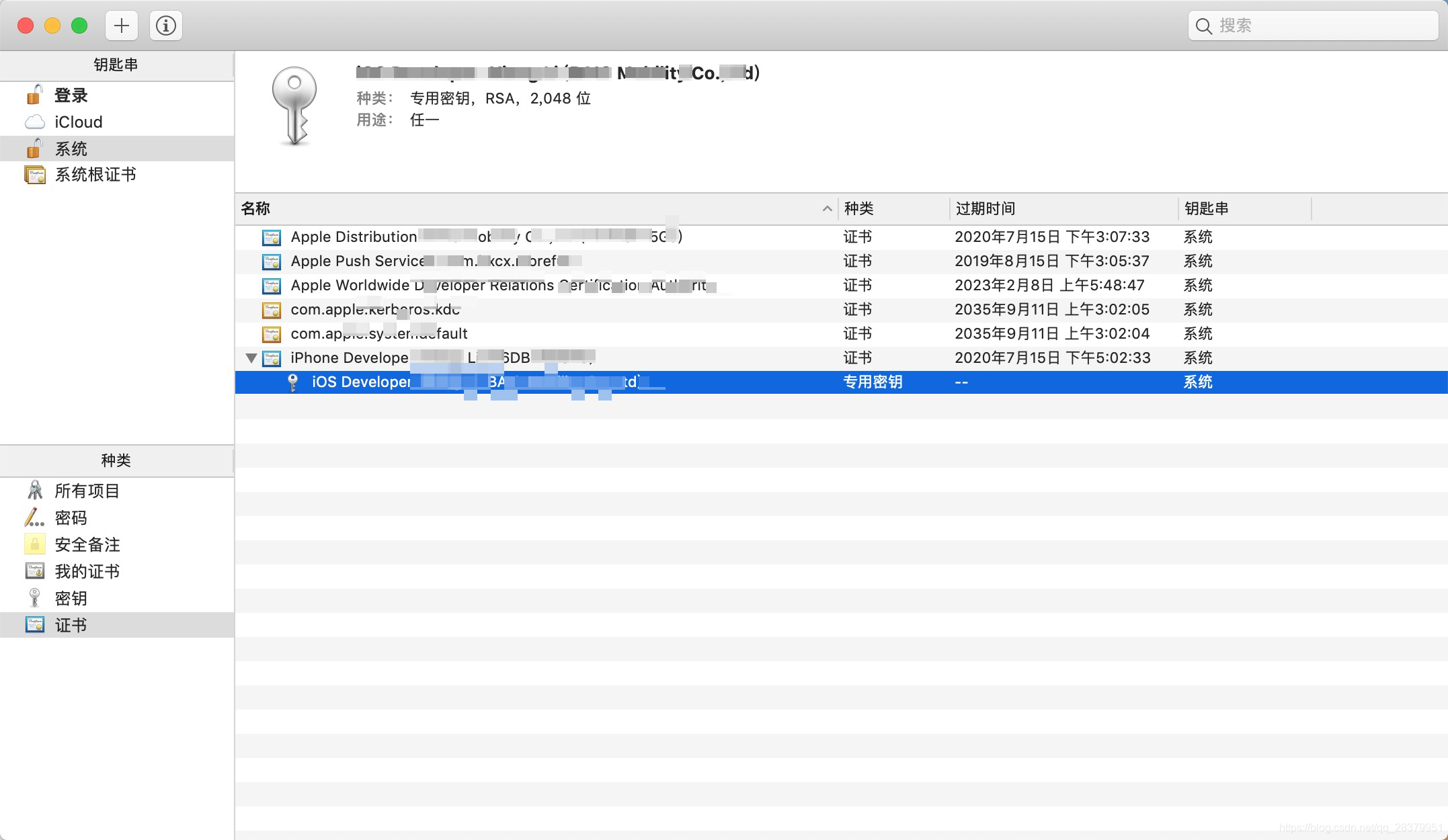Select the iCloud keychain
The width and height of the screenshot is (1448, 840).
pyautogui.click(x=117, y=122)
